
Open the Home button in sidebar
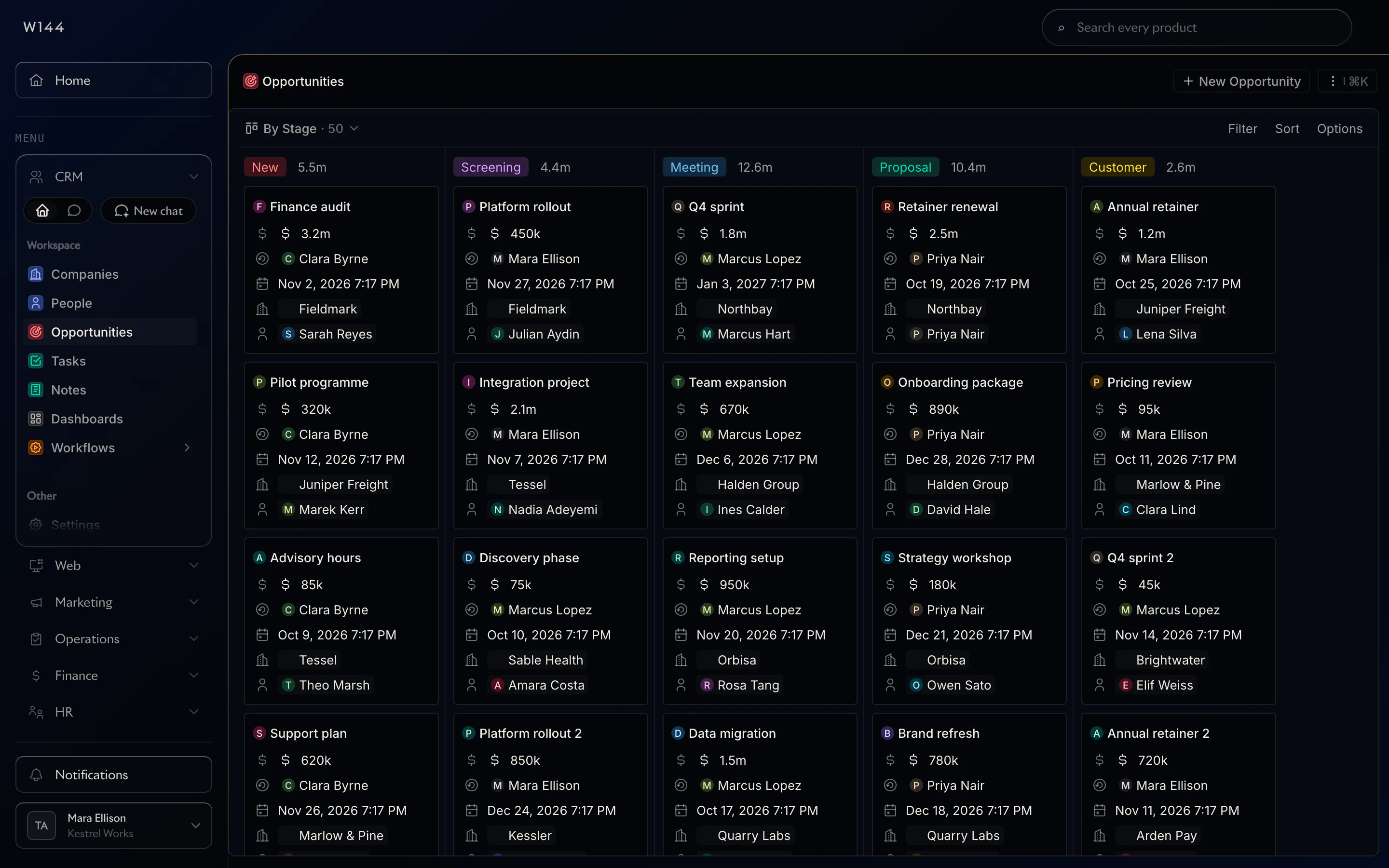coord(114,81)
